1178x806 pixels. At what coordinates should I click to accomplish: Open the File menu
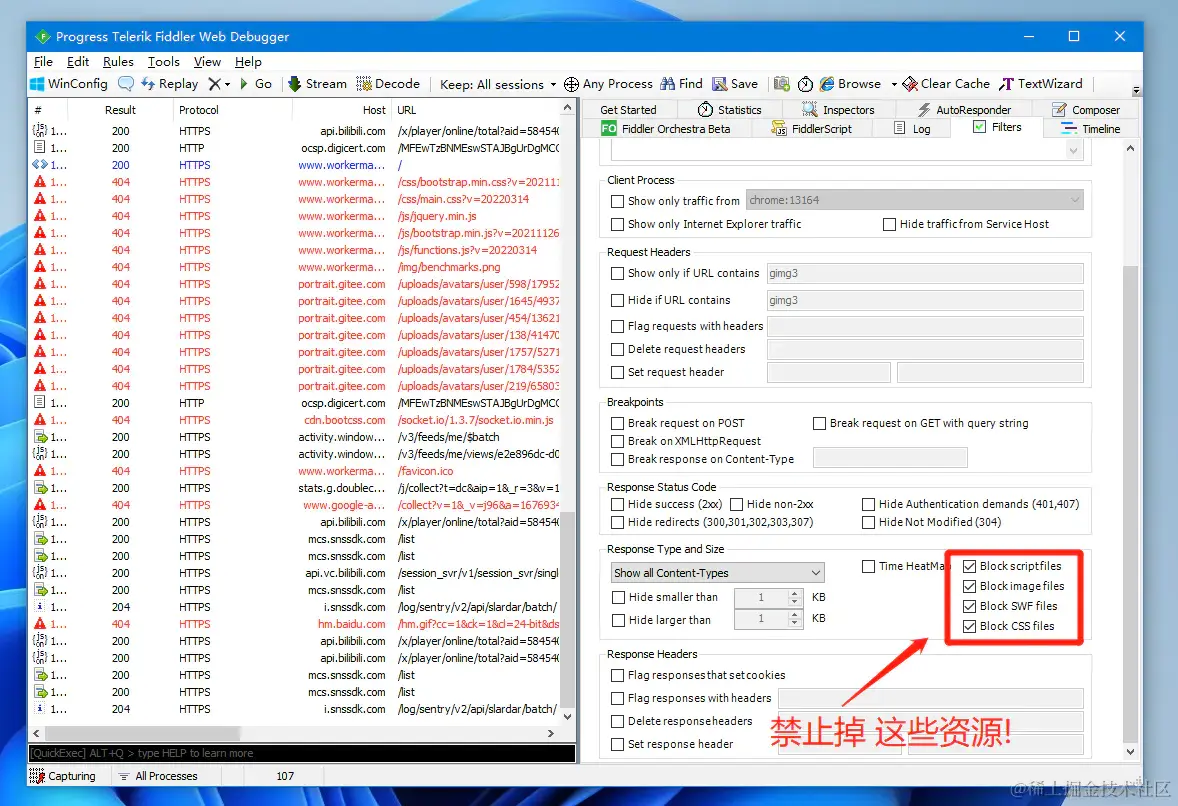coord(43,62)
